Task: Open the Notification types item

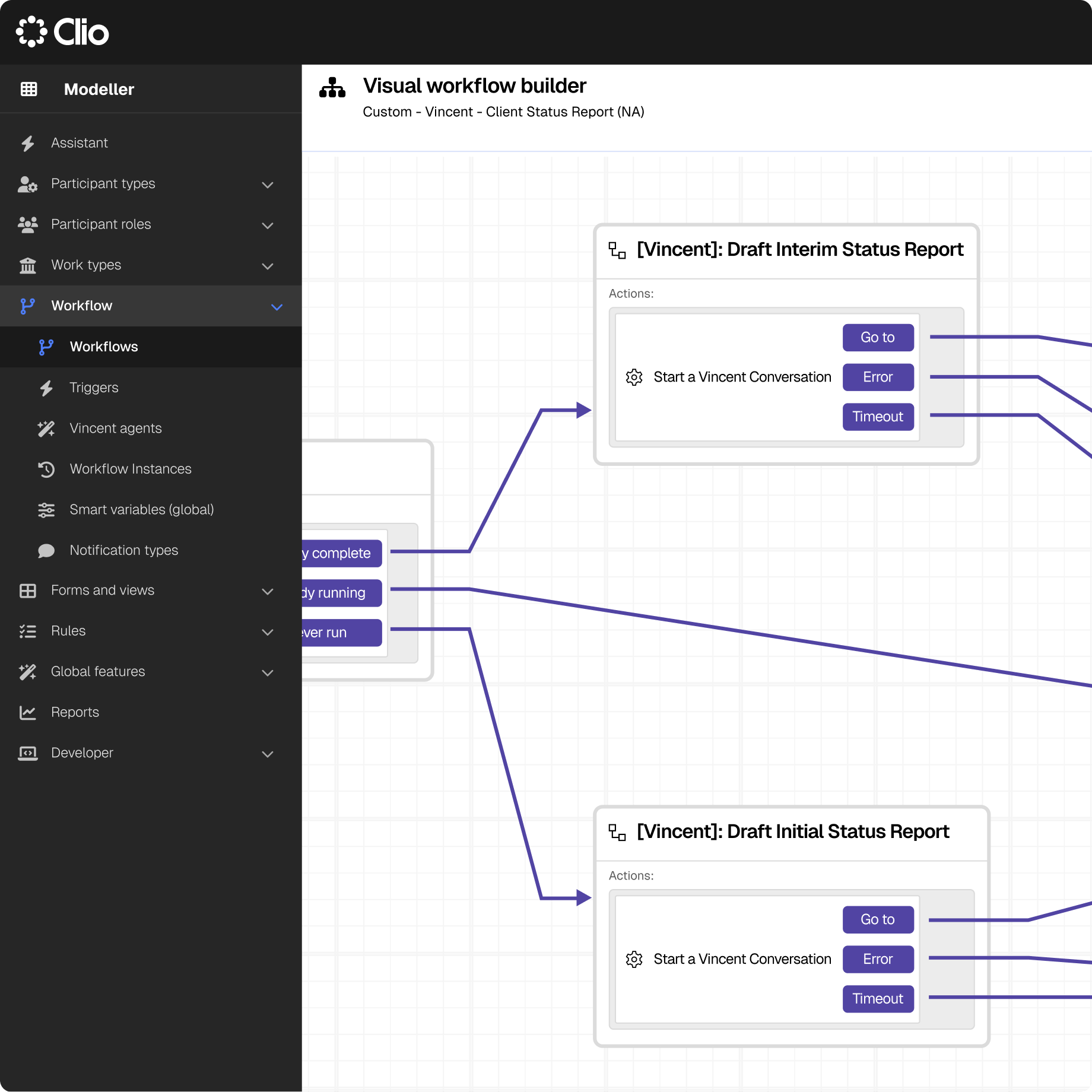Action: 151,550
